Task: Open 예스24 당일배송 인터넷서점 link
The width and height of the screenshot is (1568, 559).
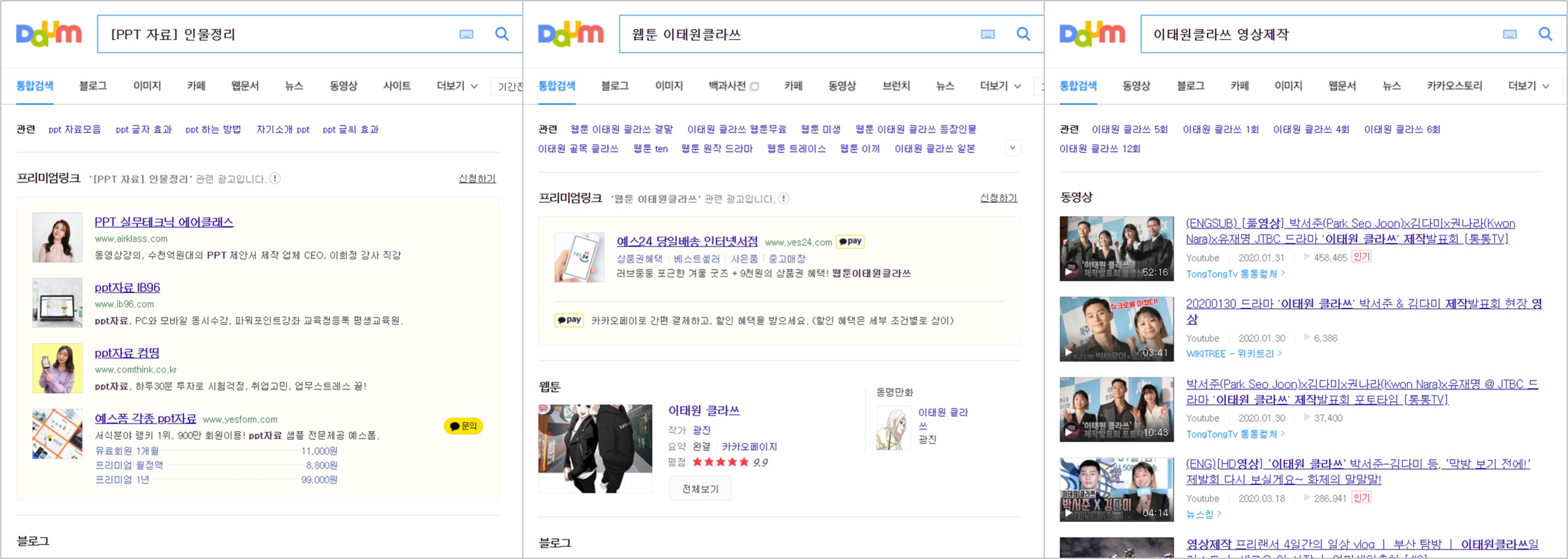Action: tap(687, 242)
